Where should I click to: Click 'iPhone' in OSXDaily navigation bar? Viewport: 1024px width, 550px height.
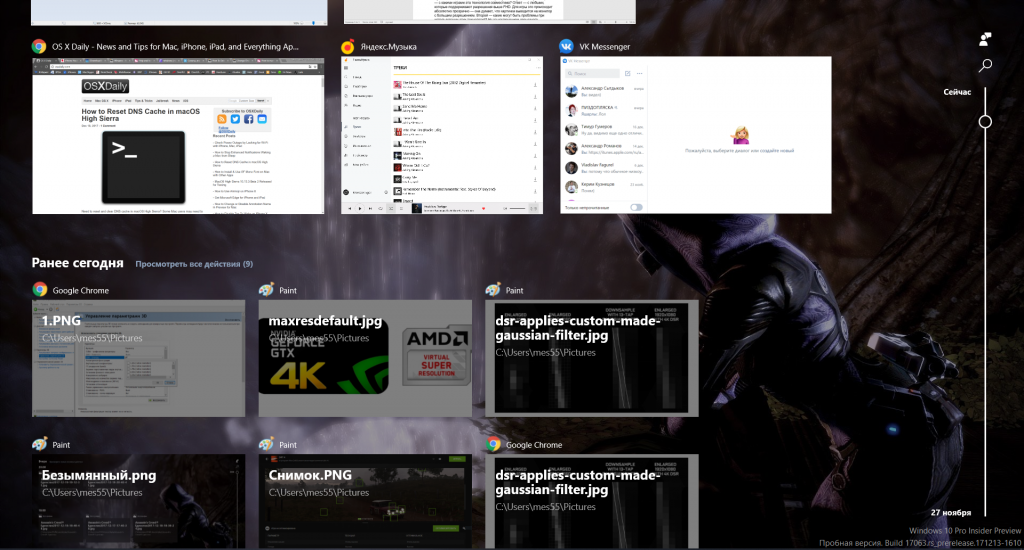tap(117, 101)
